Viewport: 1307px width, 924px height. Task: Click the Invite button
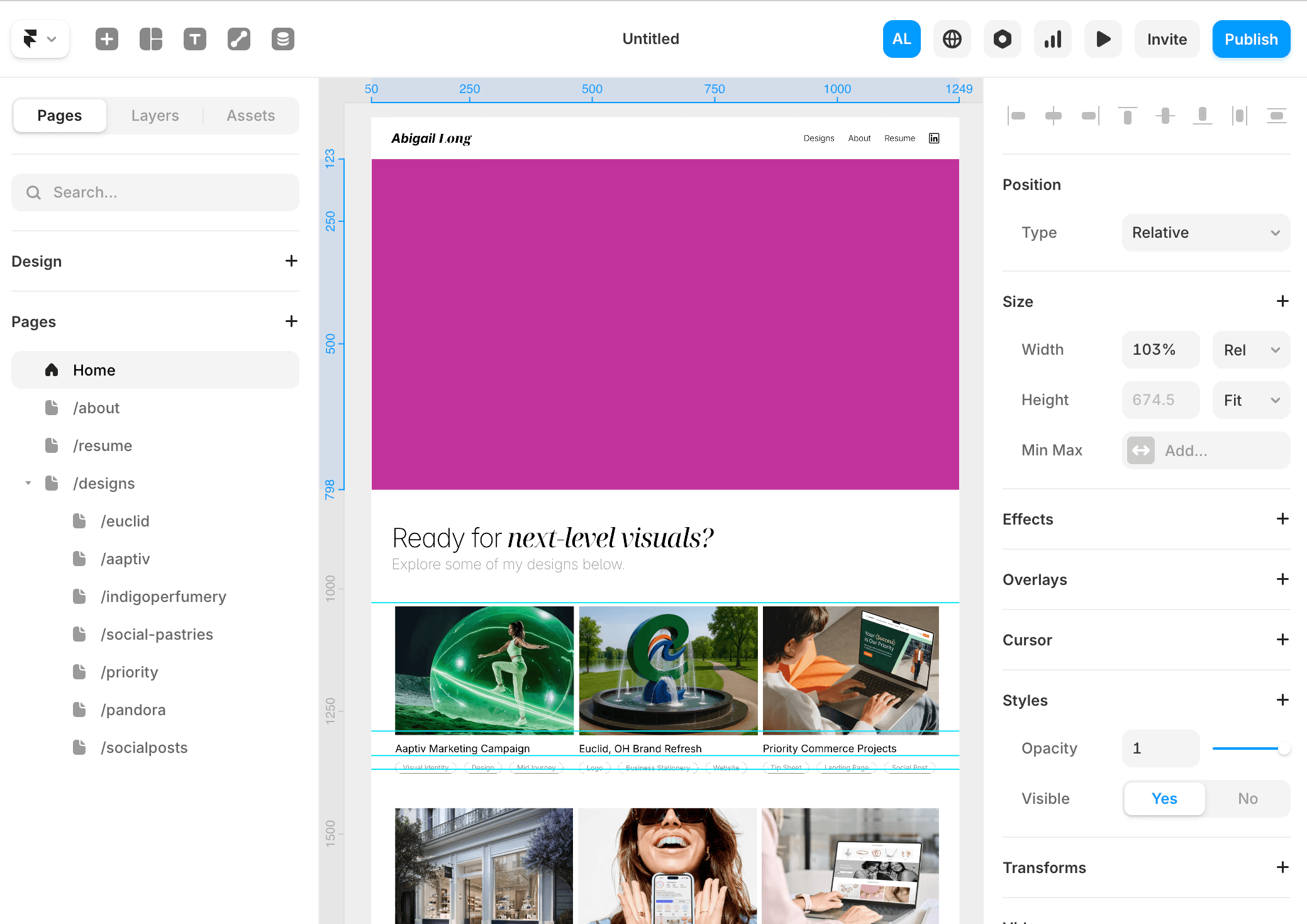(1167, 39)
